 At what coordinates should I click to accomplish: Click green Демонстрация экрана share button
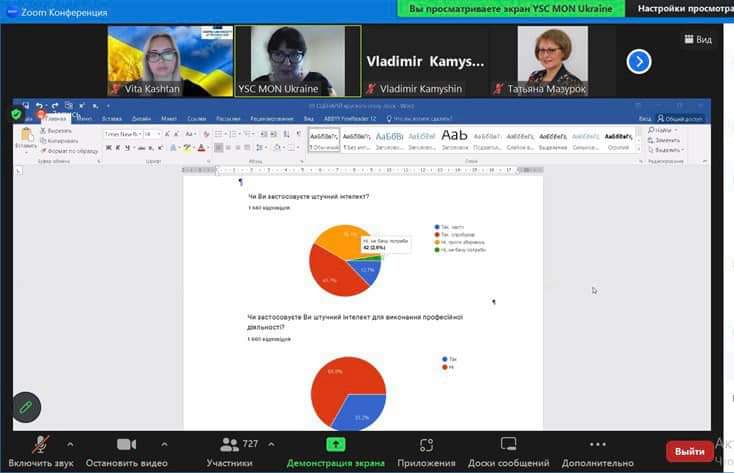click(x=336, y=451)
